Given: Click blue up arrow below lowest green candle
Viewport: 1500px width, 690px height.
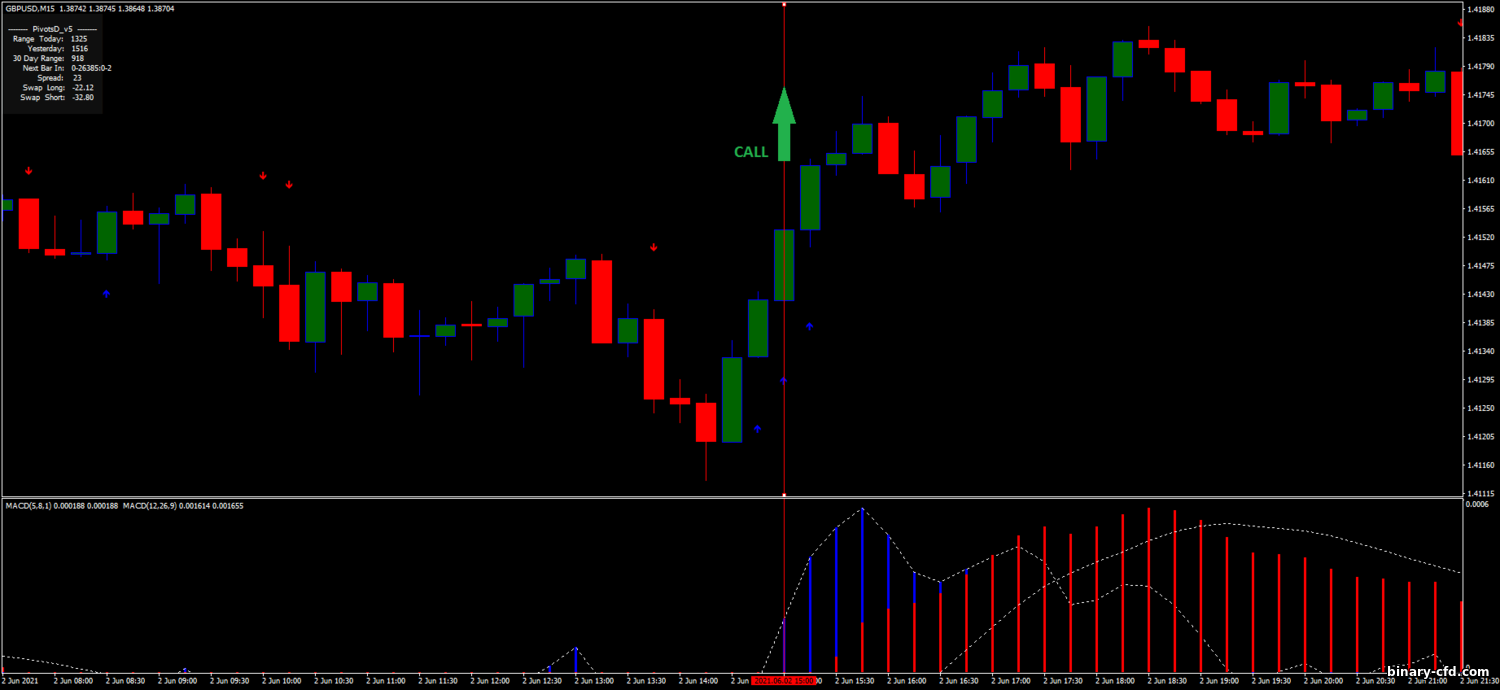Looking at the screenshot, I should (757, 429).
